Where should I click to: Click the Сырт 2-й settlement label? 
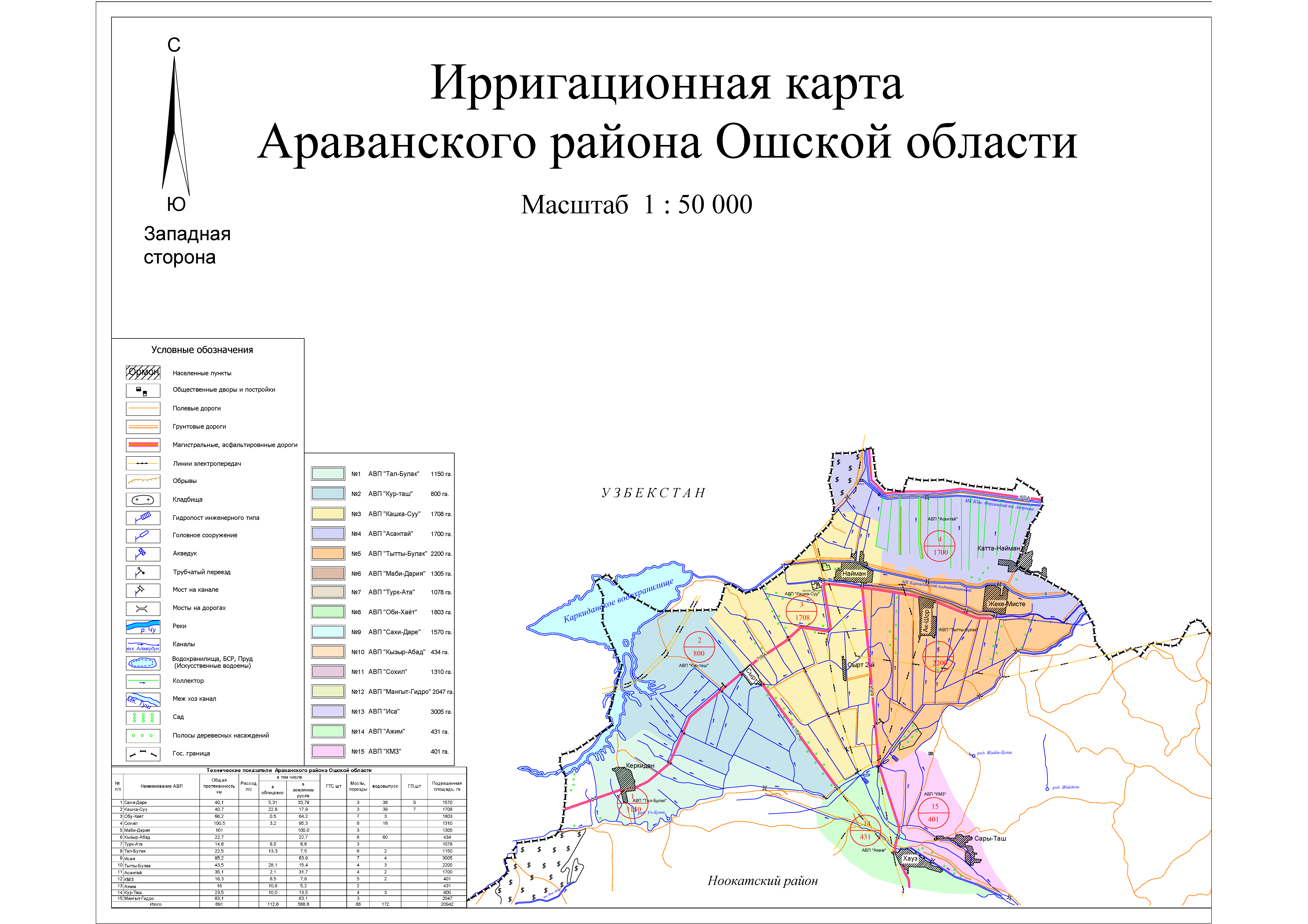(x=861, y=665)
